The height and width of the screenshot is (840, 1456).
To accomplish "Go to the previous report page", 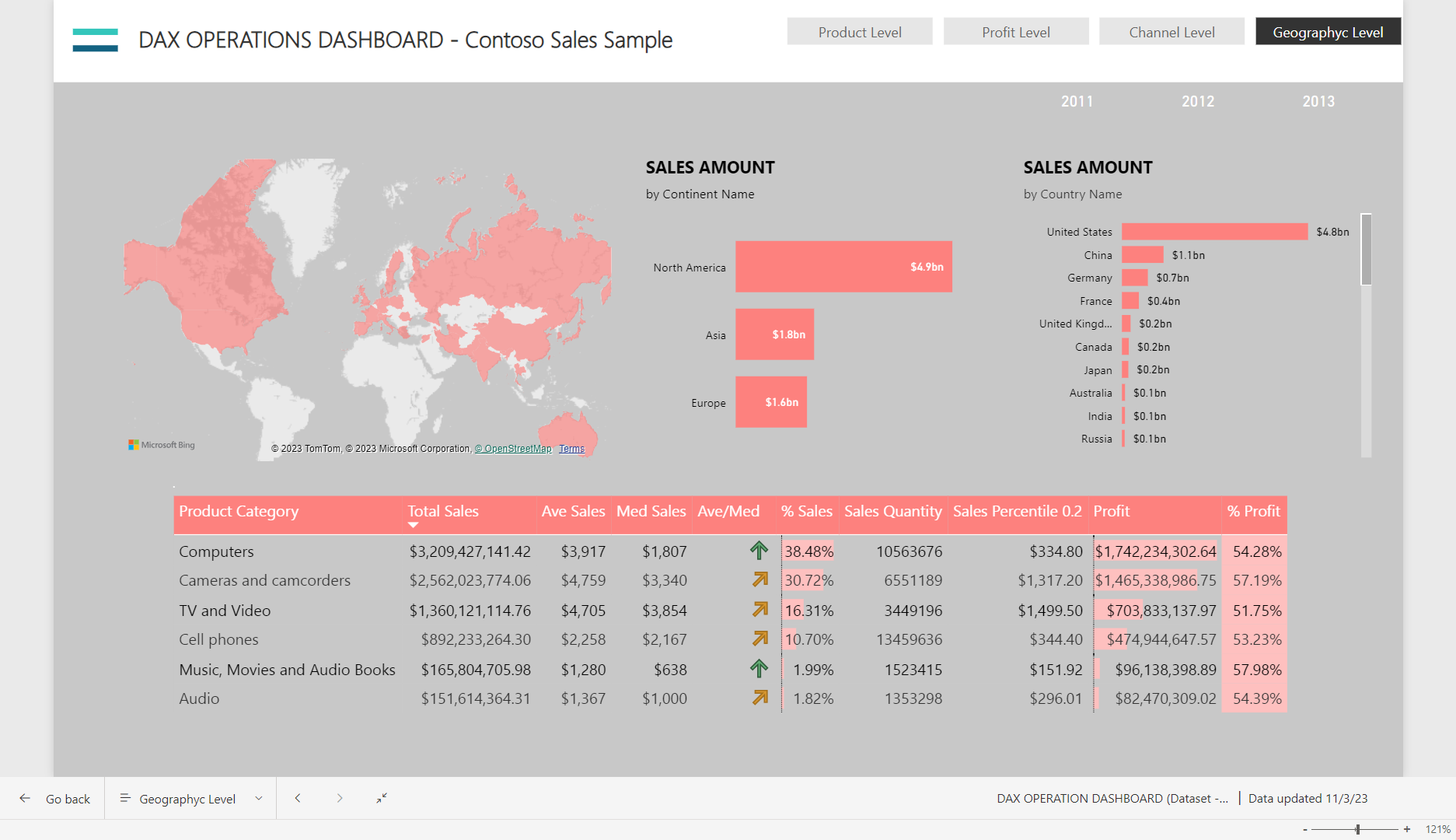I will click(298, 798).
